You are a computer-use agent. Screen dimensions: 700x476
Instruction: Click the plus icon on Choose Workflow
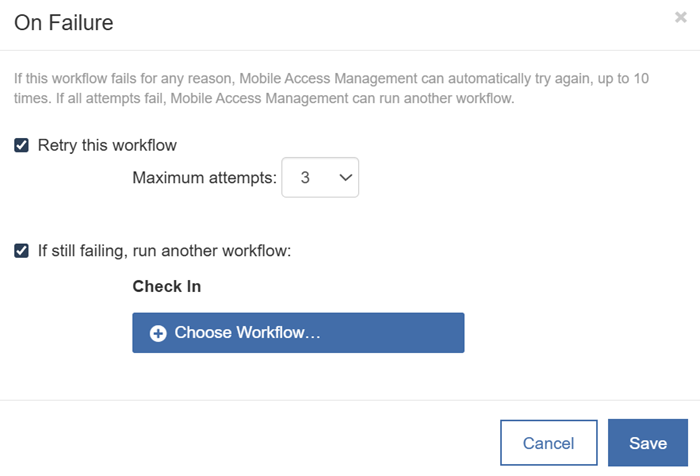click(158, 333)
